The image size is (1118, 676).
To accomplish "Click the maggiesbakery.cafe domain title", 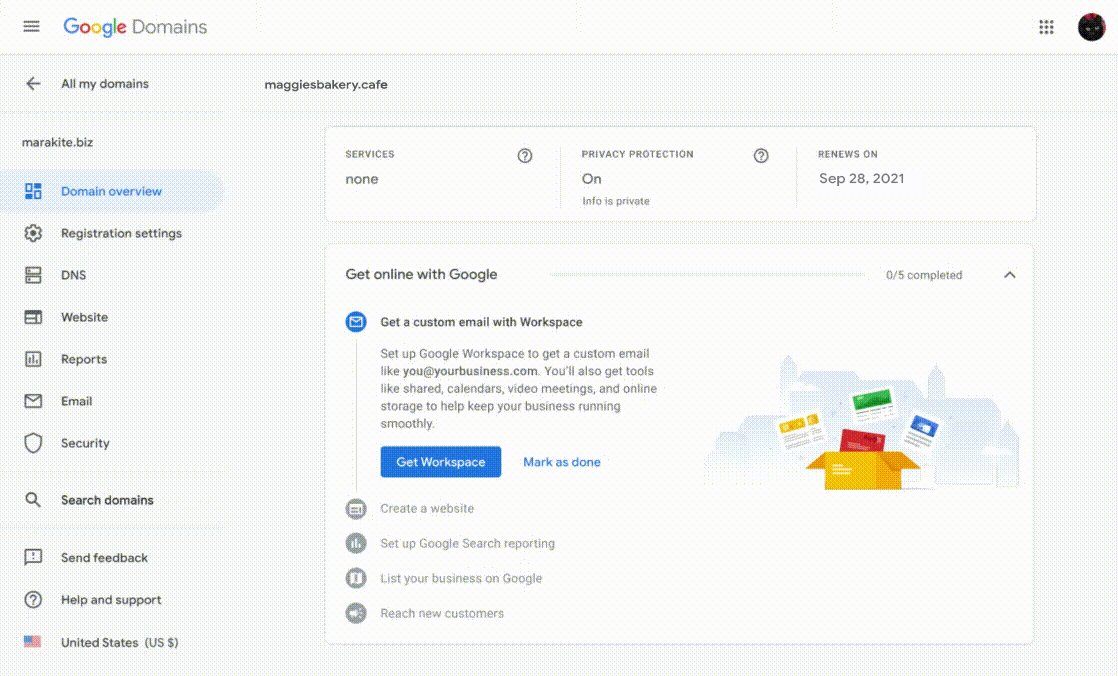I will [326, 84].
